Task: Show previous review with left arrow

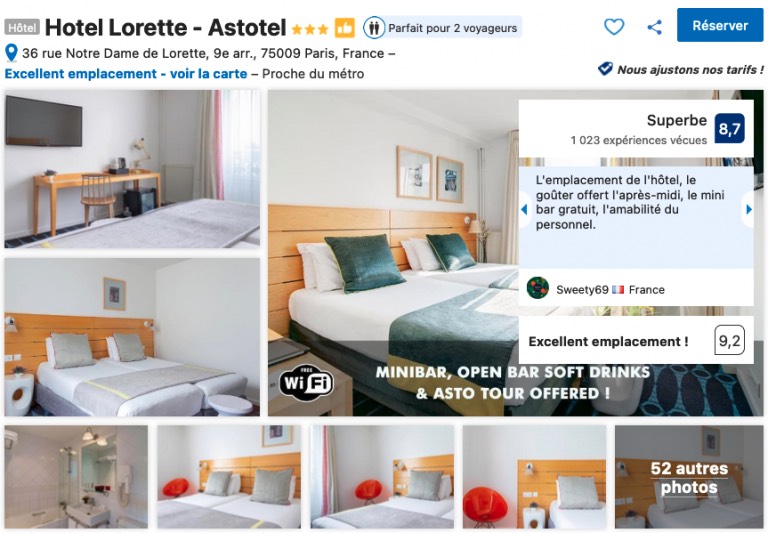Action: click(x=525, y=210)
